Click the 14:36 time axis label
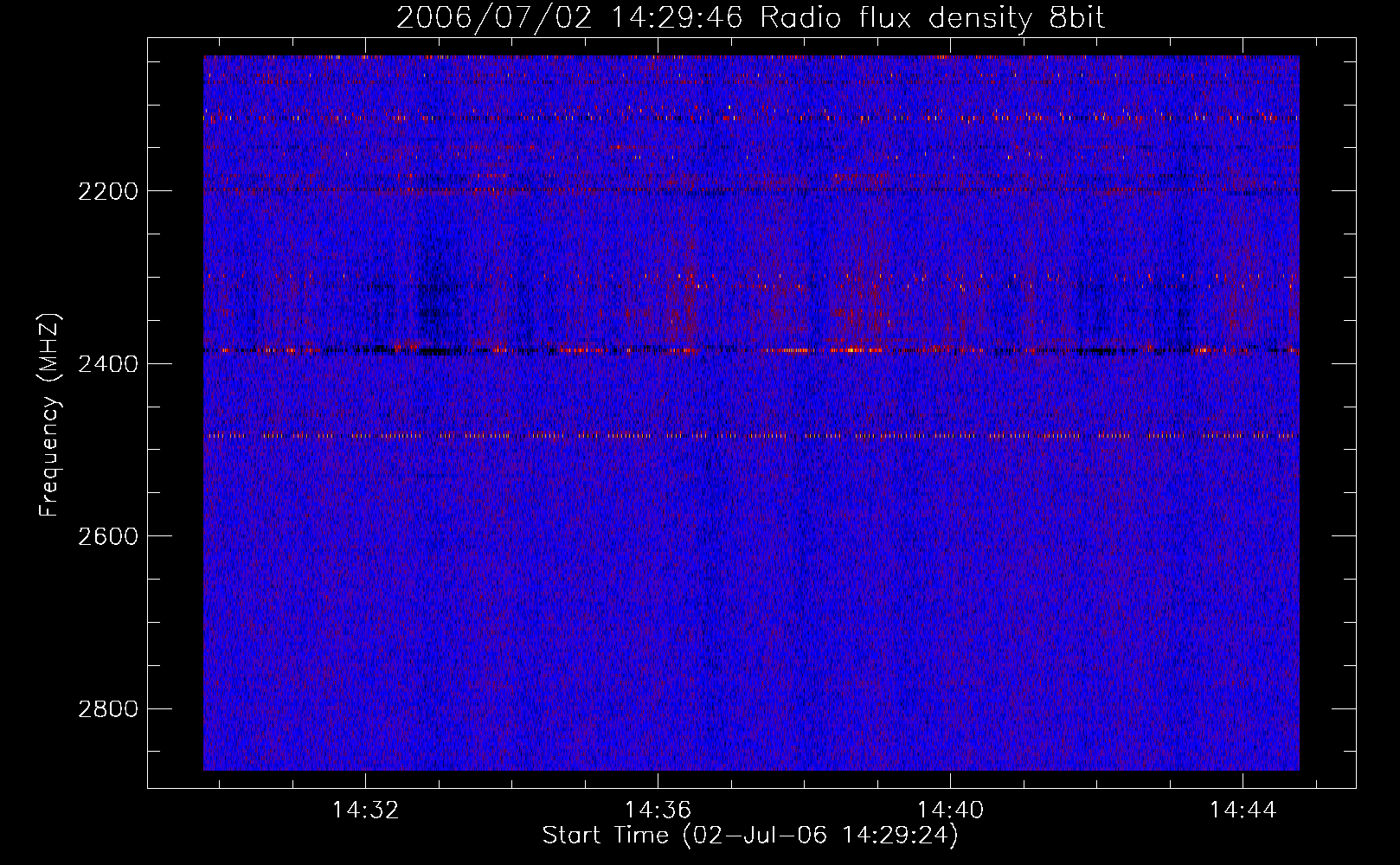This screenshot has width=1400, height=865. 658,811
